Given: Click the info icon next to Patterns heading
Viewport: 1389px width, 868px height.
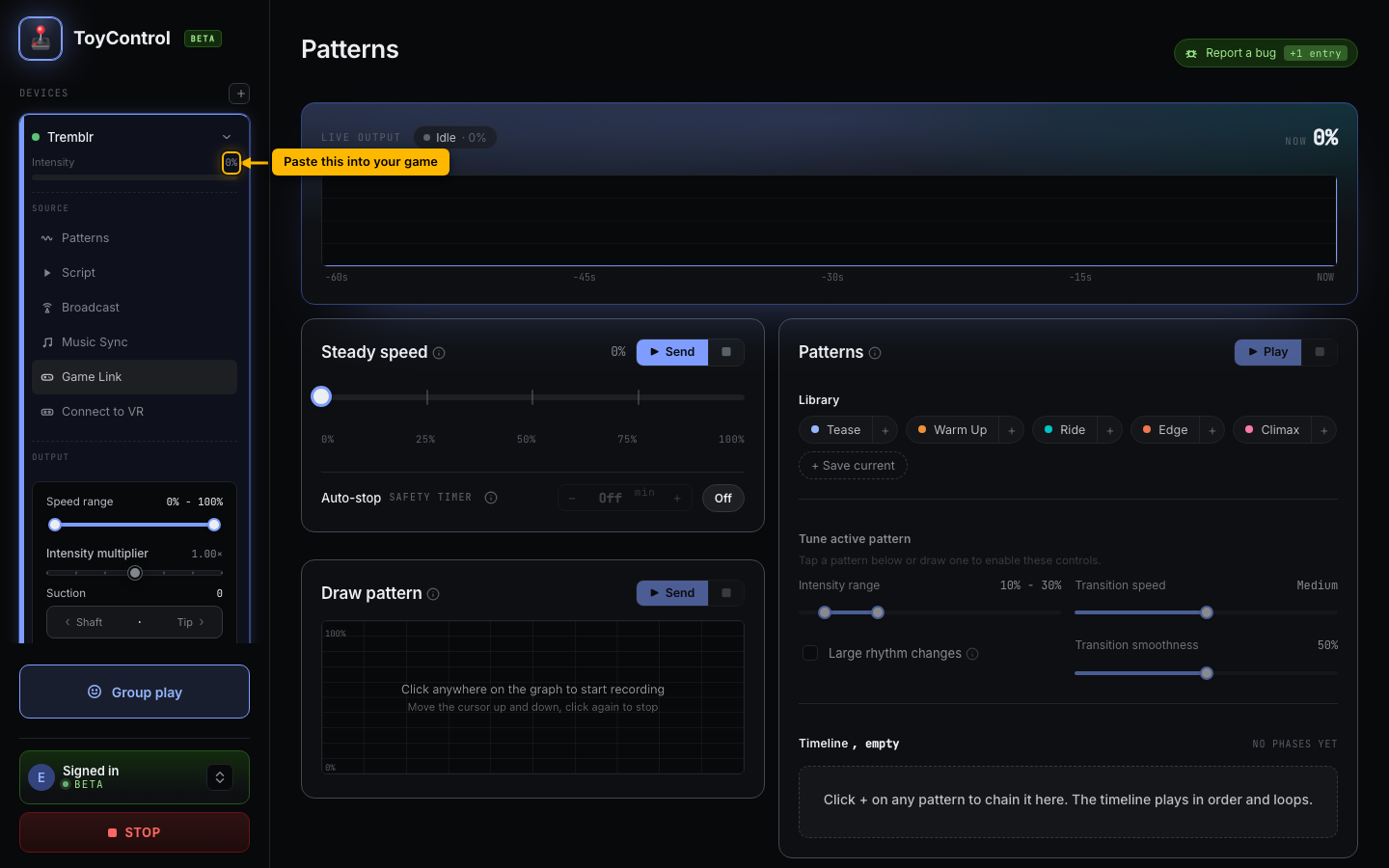Looking at the screenshot, I should click(x=875, y=353).
